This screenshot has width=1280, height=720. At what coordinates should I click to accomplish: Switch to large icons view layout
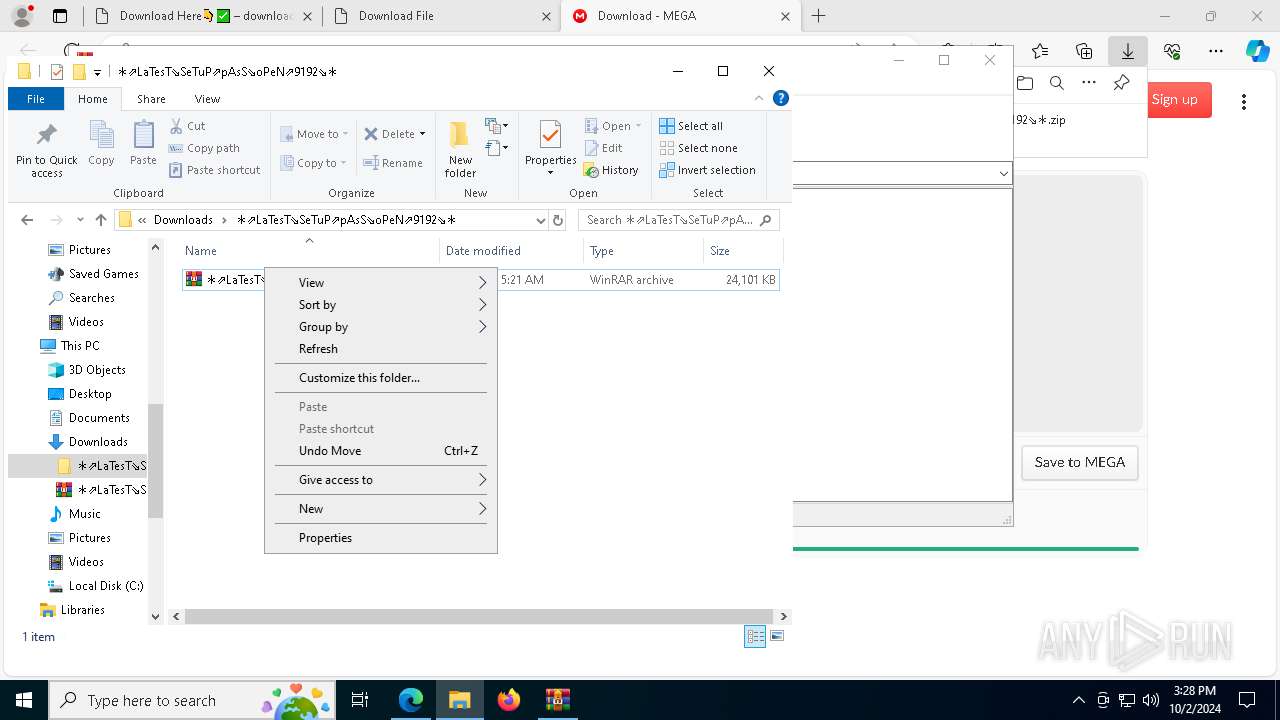[777, 636]
